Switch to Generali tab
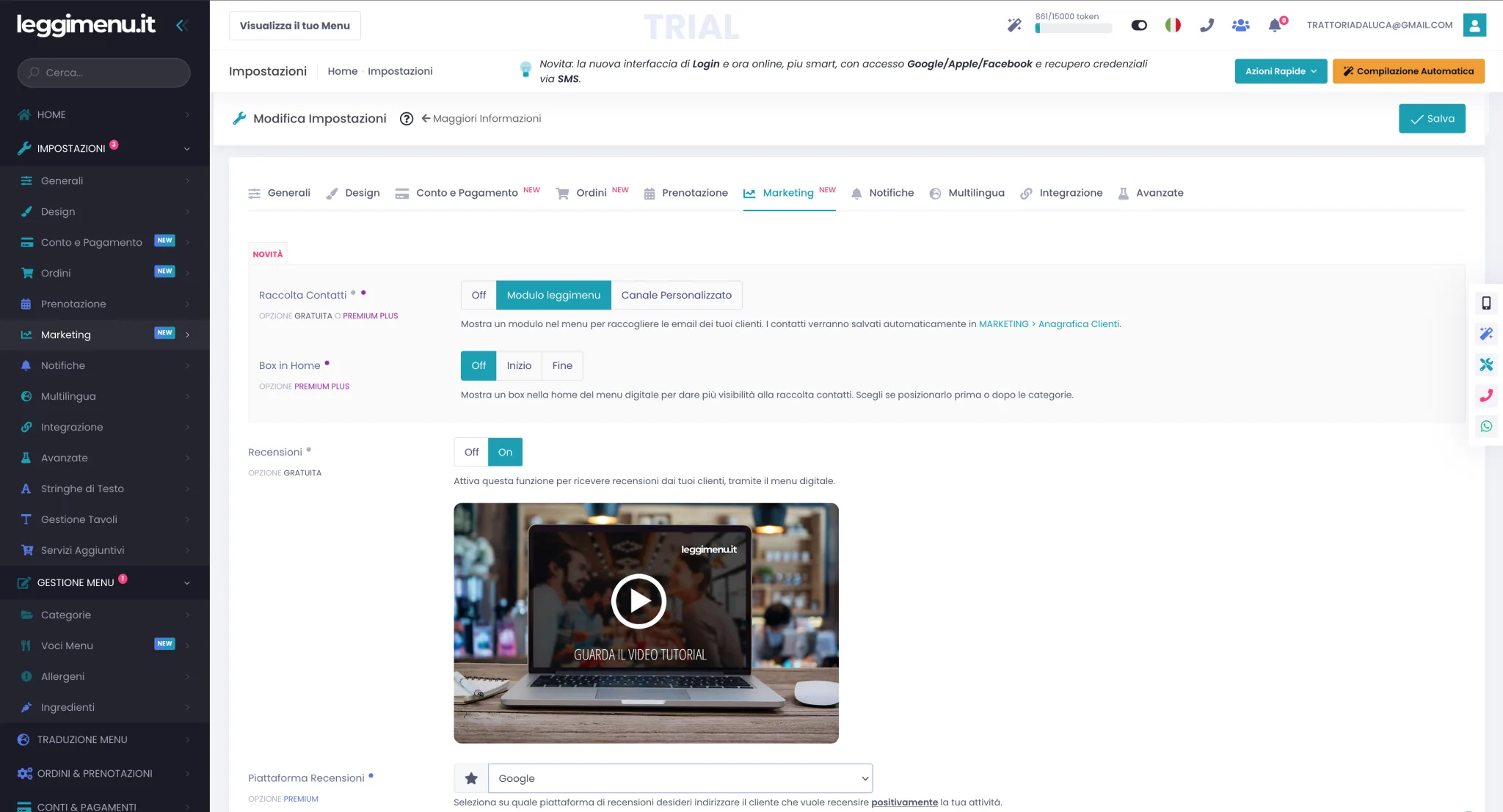Screen dimensions: 1503x812 point(279,193)
